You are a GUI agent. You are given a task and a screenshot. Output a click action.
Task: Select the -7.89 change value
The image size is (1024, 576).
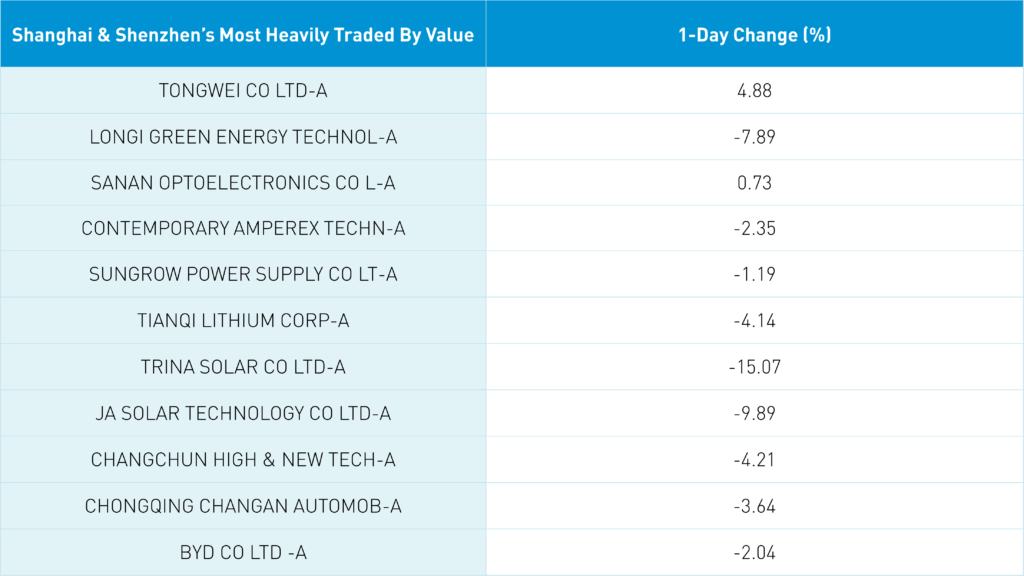tap(755, 137)
